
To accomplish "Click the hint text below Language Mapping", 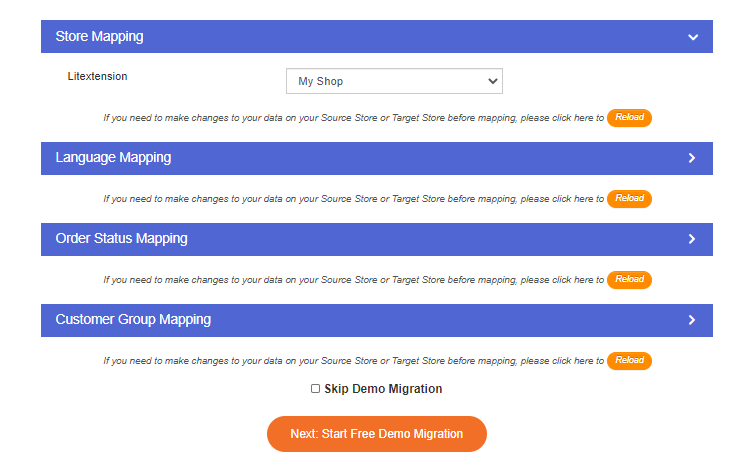I will 353,199.
